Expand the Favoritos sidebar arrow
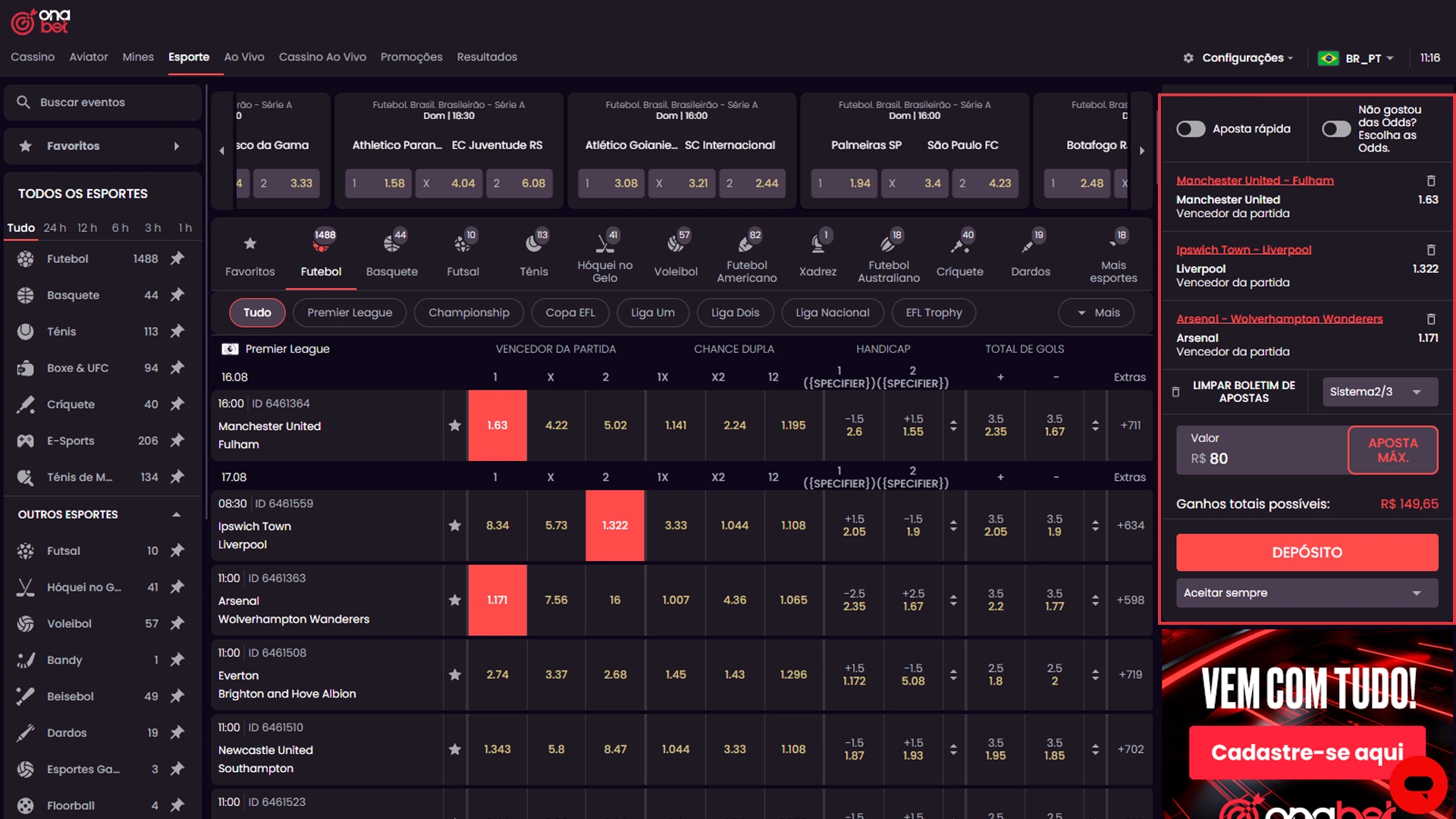Viewport: 1456px width, 819px height. [x=177, y=146]
